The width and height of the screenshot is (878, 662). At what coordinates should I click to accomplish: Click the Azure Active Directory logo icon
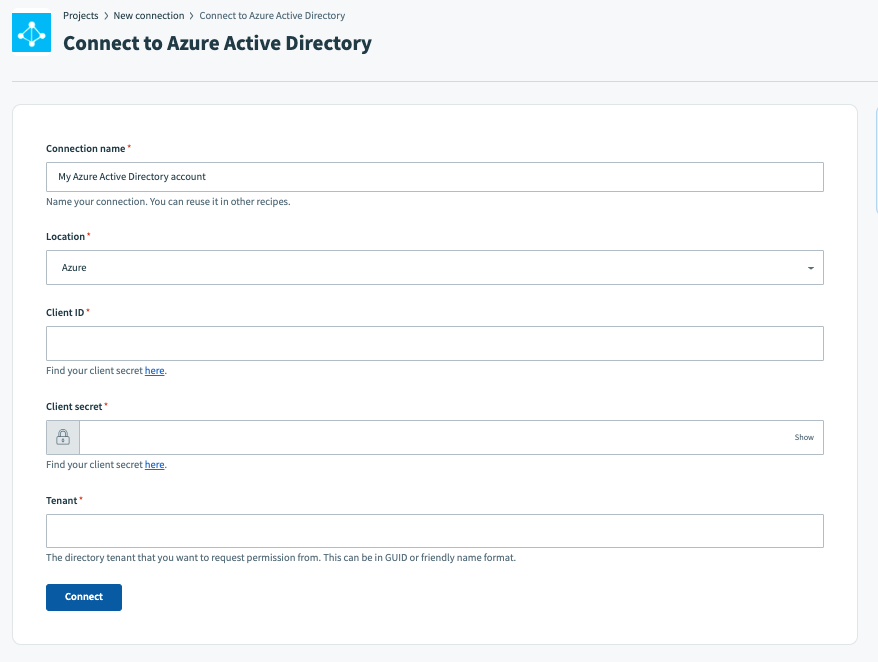pyautogui.click(x=30, y=31)
